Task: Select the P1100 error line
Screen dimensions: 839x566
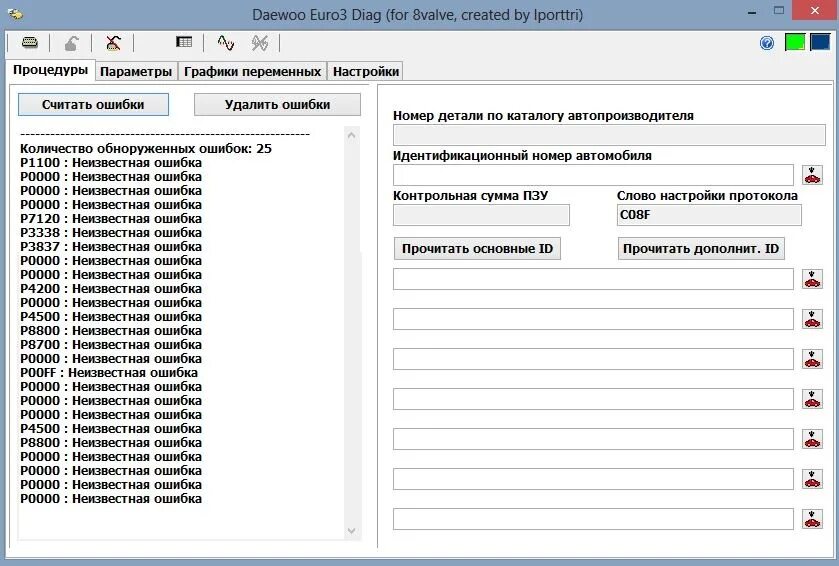Action: (x=111, y=163)
